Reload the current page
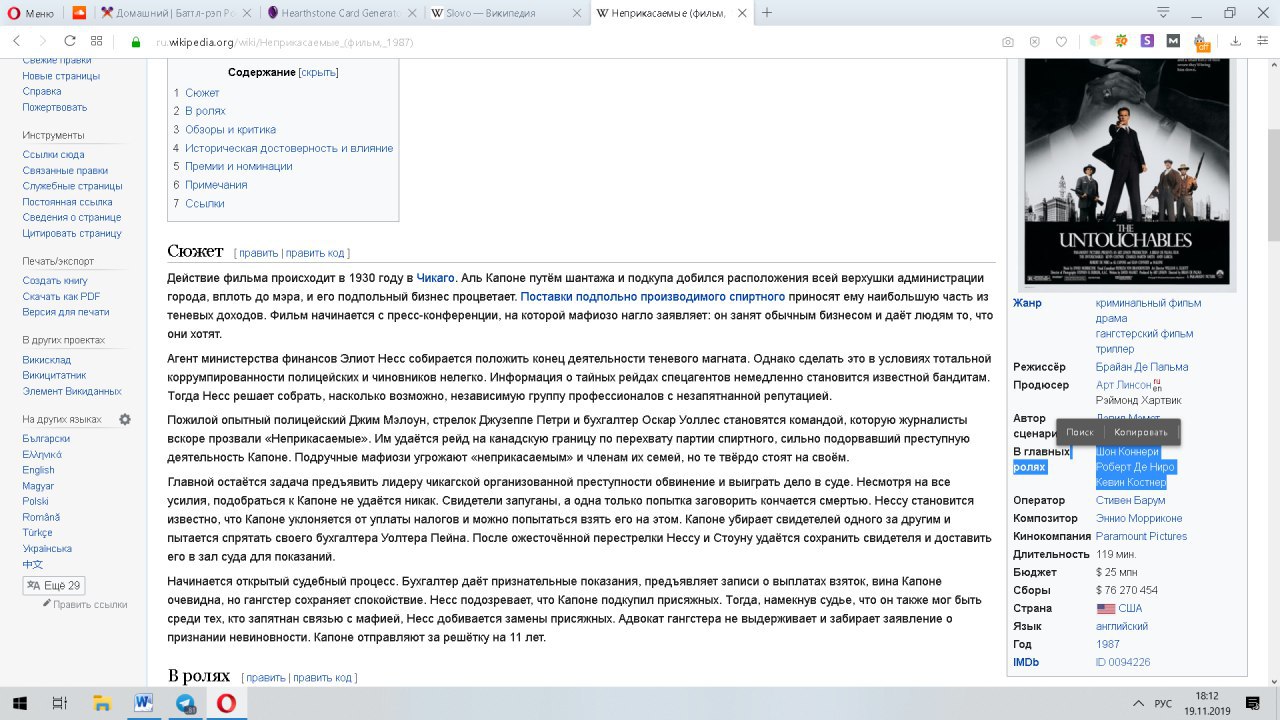 coord(69,41)
